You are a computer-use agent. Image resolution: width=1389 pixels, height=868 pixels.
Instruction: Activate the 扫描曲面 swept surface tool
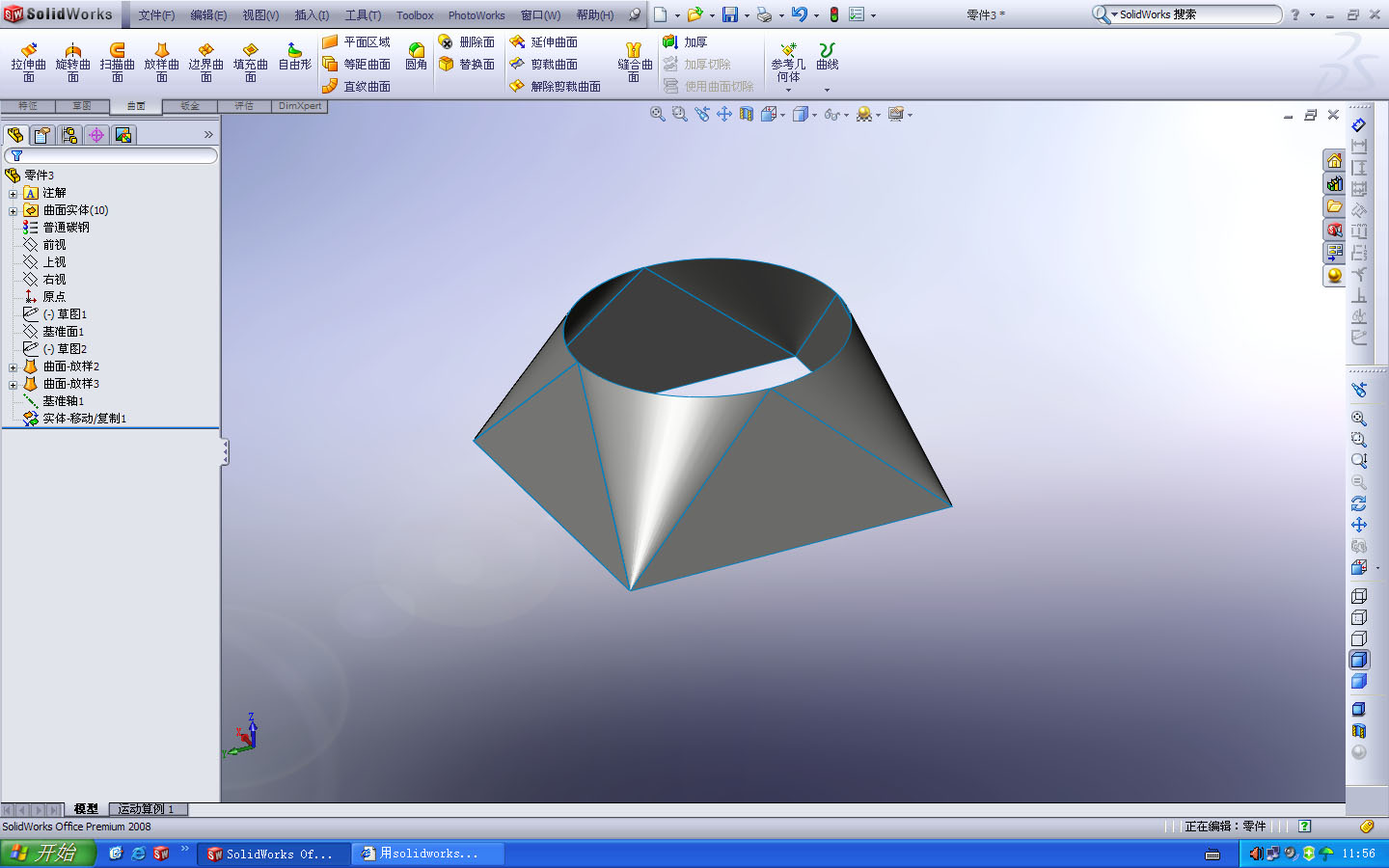[x=118, y=63]
